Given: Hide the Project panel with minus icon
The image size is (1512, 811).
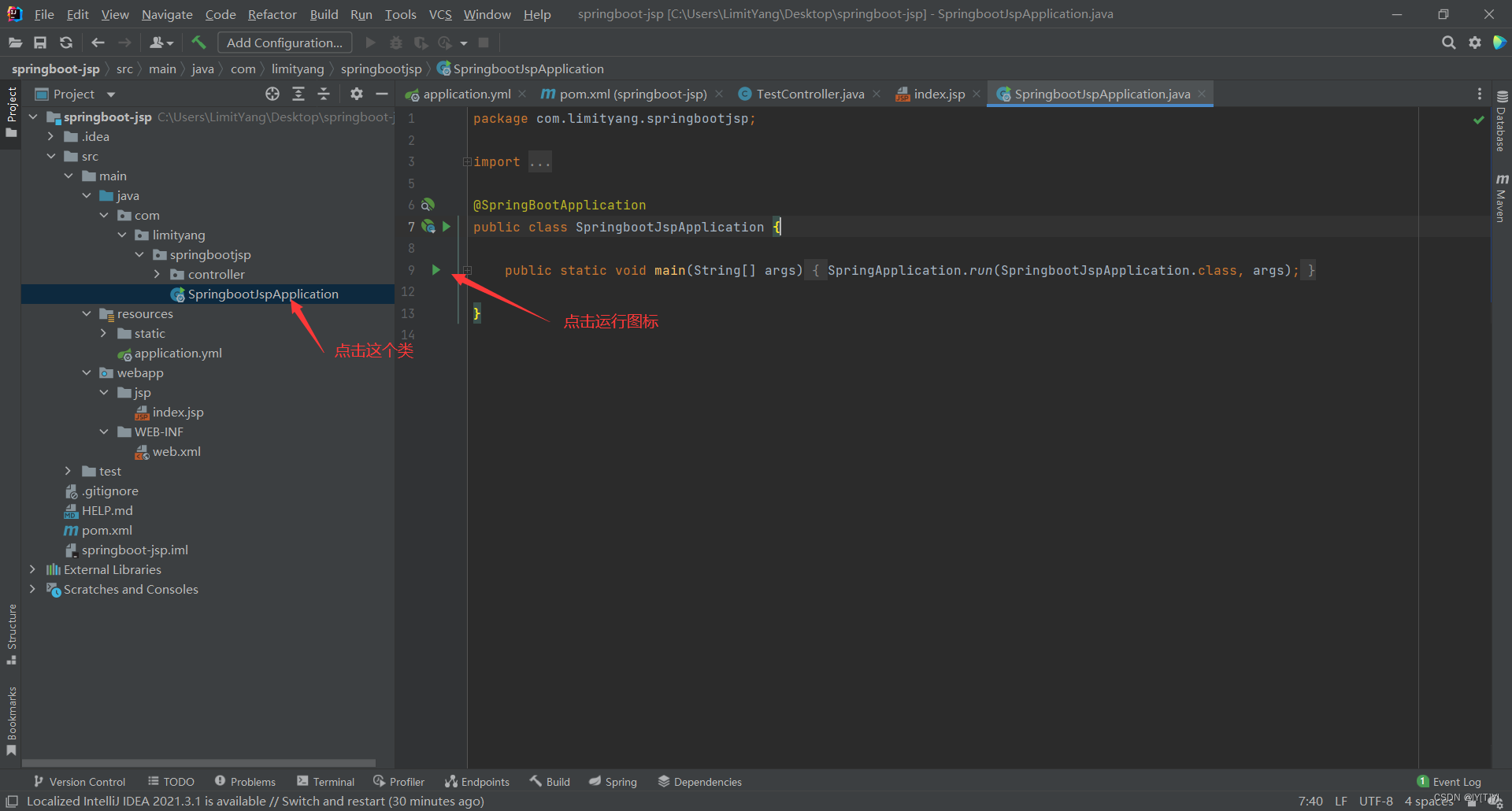Looking at the screenshot, I should [382, 94].
